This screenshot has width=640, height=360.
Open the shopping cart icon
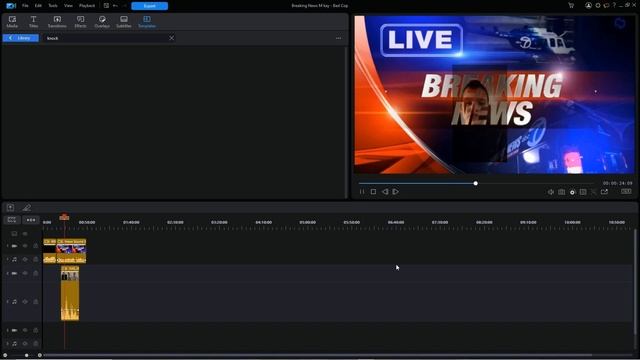pos(571,6)
